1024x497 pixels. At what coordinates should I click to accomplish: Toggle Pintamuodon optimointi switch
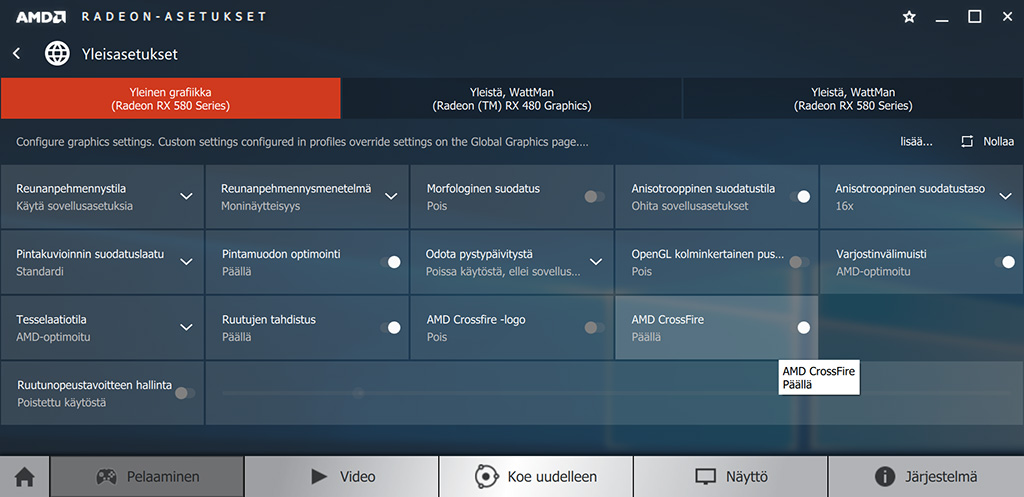click(390, 262)
